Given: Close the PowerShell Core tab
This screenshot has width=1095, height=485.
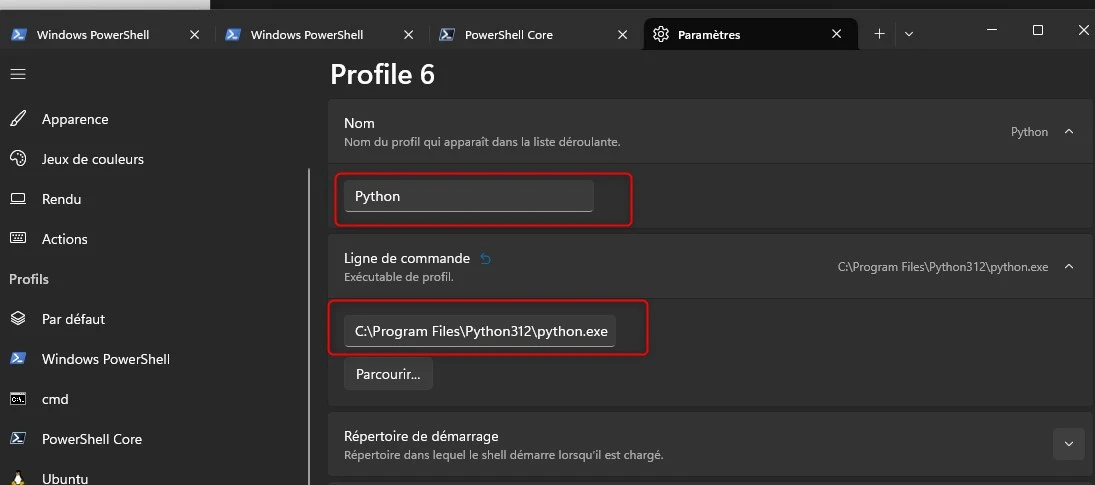Looking at the screenshot, I should 623,34.
